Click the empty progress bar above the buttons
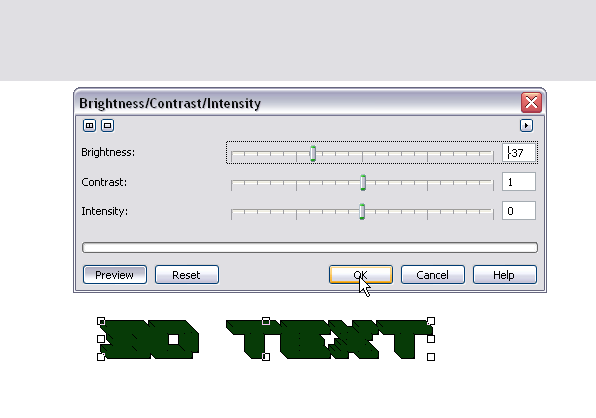Screen dimensions: 596x418 310,247
